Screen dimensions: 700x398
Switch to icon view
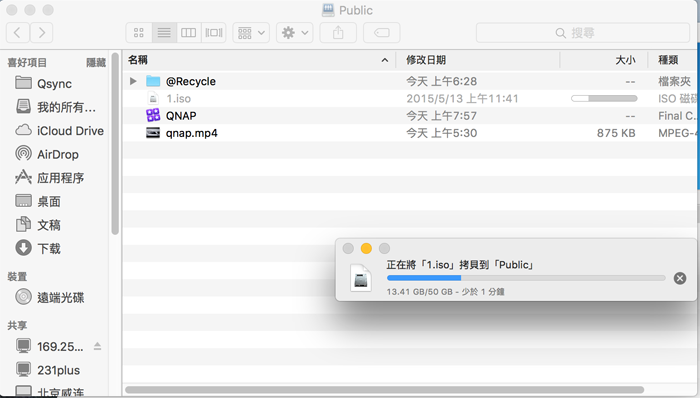tap(139, 33)
